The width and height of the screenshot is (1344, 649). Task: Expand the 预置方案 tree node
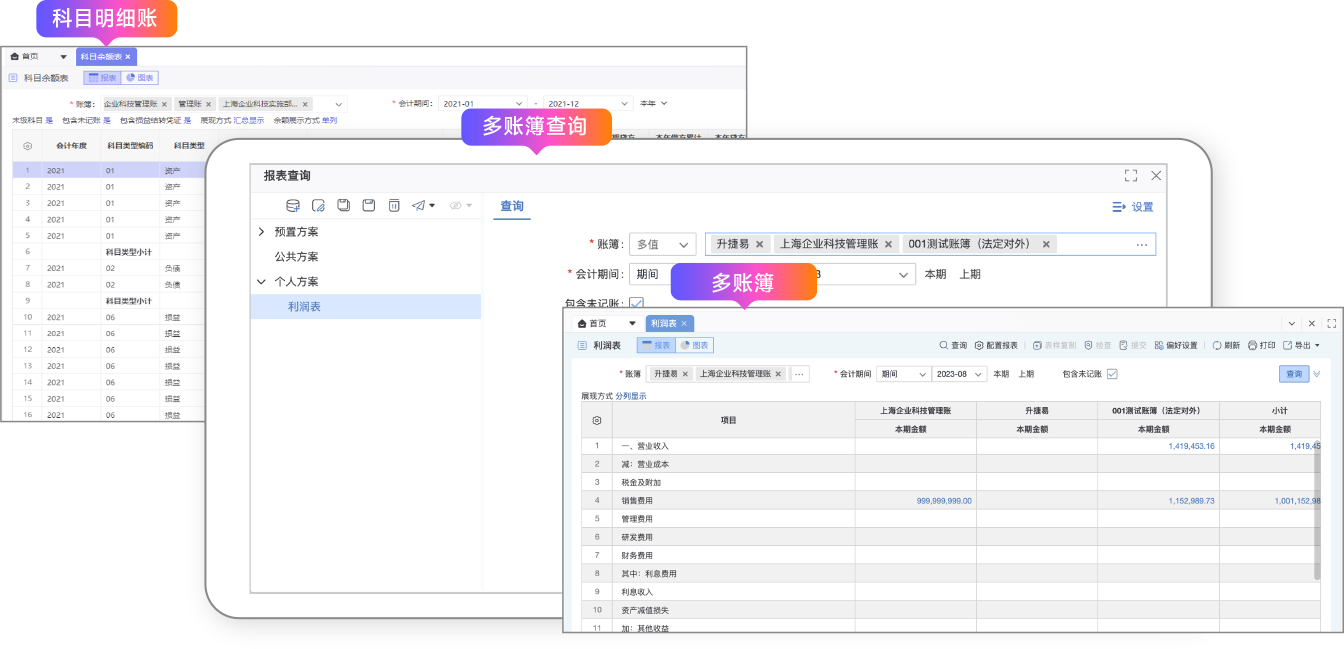click(262, 232)
